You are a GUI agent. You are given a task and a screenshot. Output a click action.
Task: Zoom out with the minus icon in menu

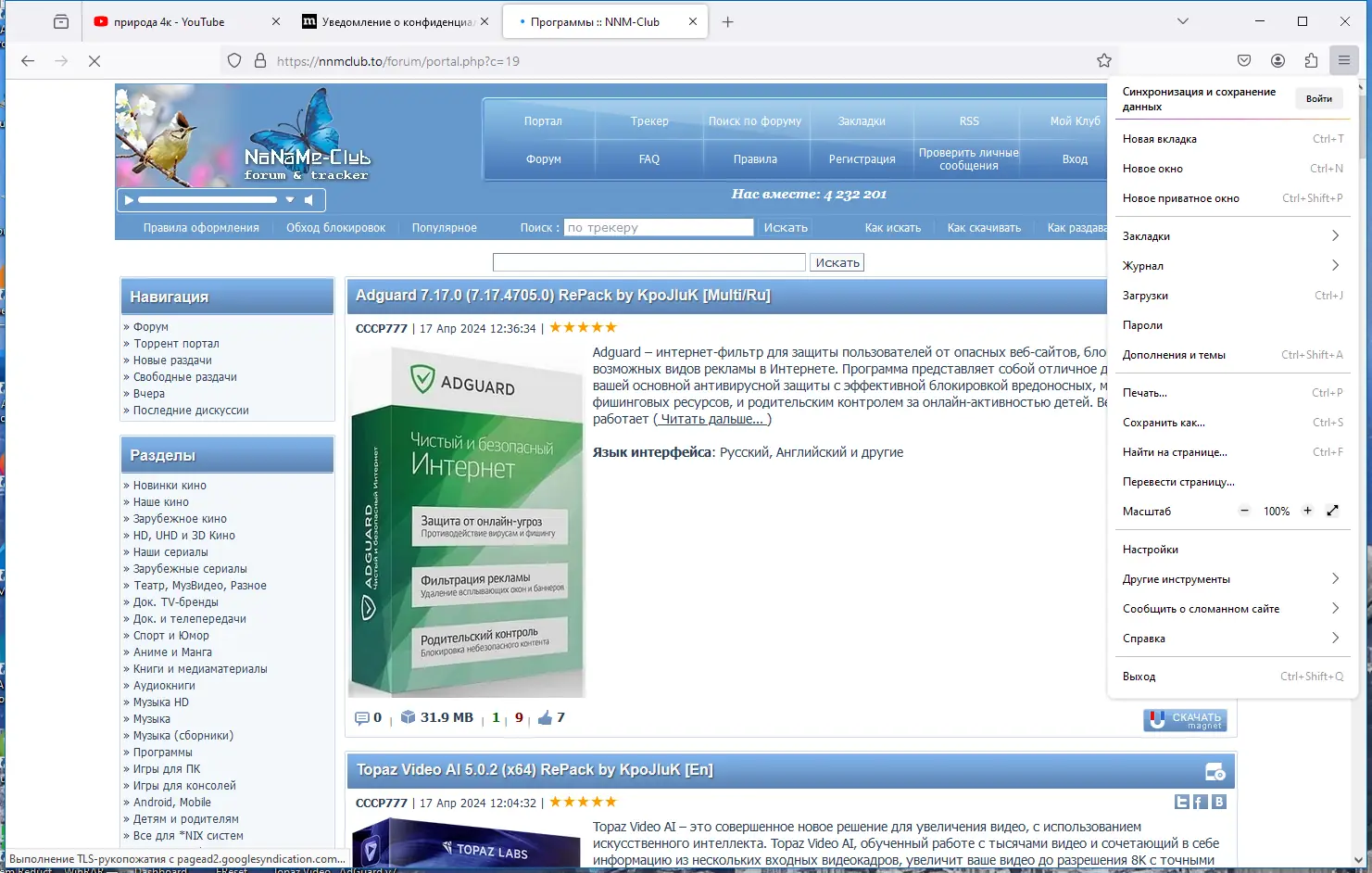coord(1244,511)
